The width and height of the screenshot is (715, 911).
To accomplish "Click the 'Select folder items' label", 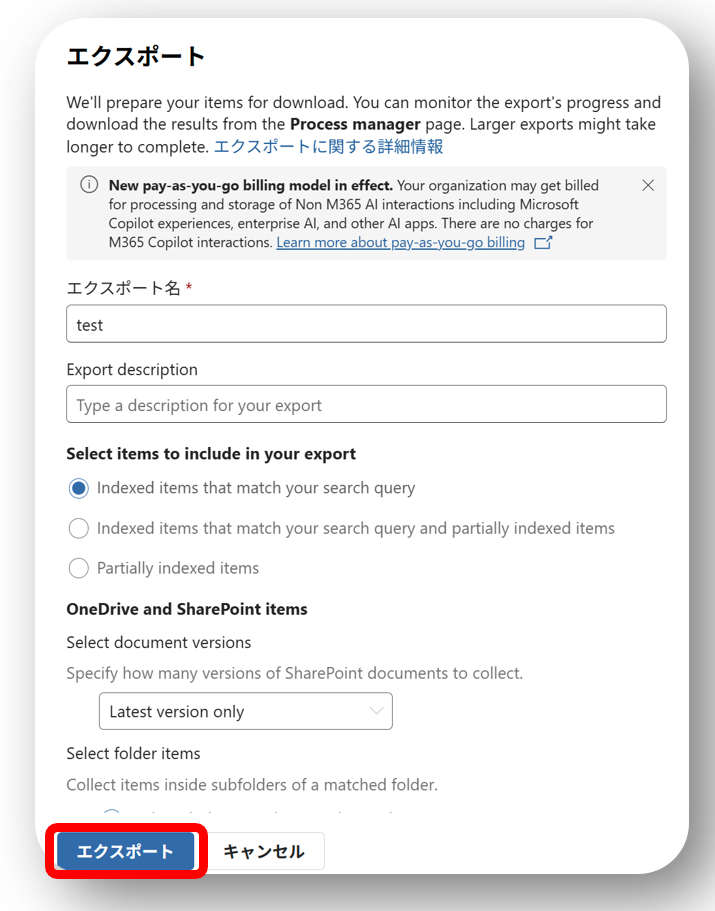I will [x=133, y=753].
